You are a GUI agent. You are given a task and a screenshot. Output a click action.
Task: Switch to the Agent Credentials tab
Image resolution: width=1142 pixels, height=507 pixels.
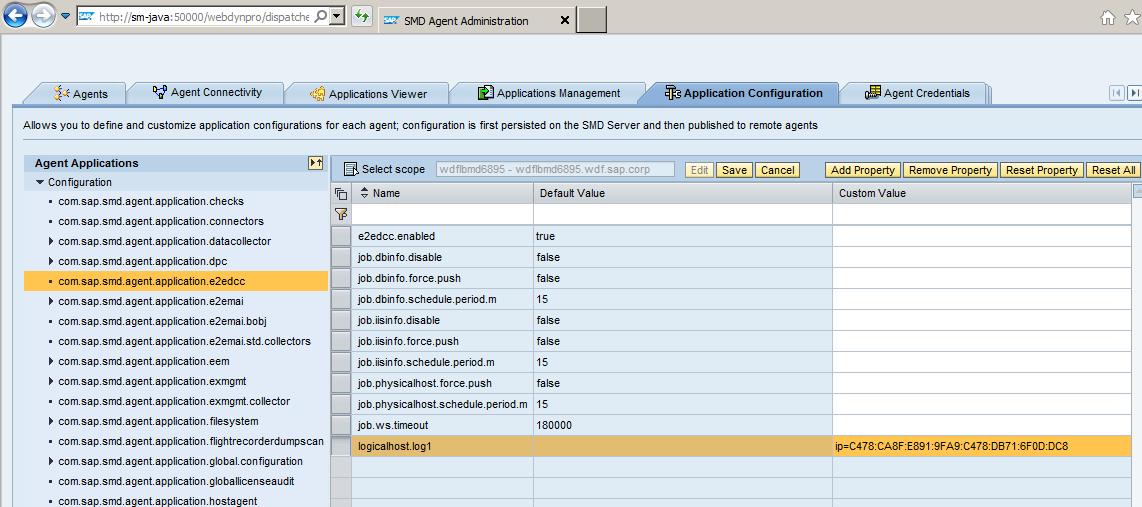pos(917,93)
